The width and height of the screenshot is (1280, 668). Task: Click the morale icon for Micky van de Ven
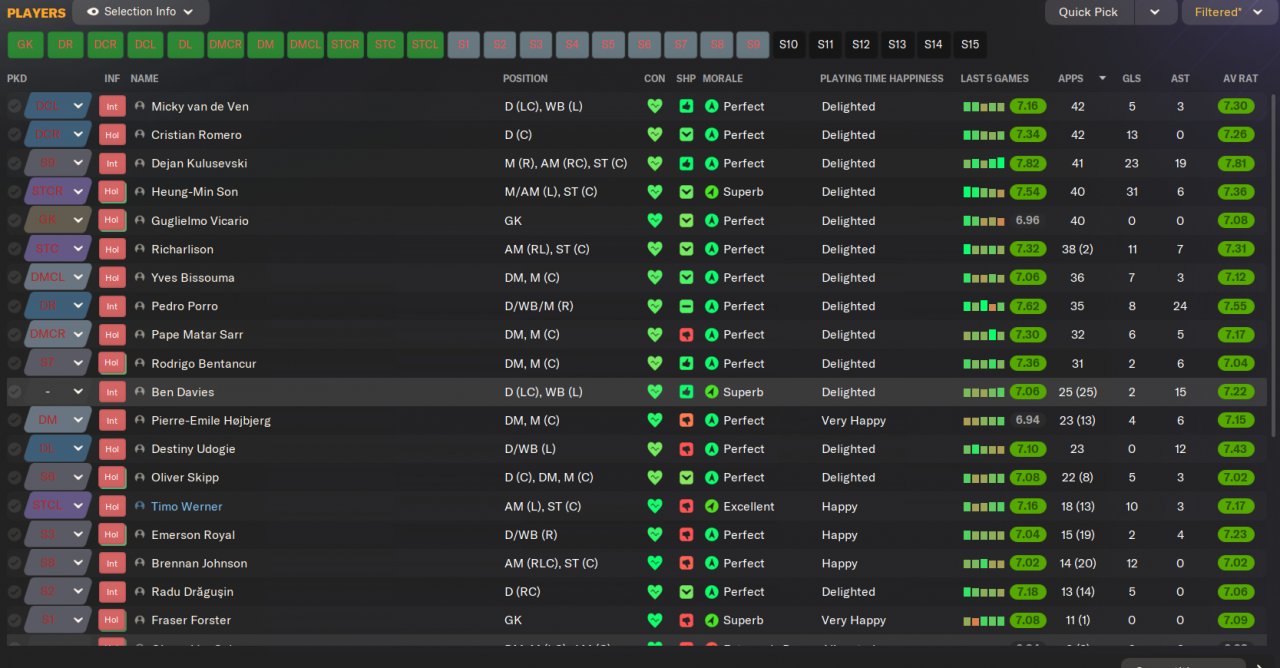[712, 106]
